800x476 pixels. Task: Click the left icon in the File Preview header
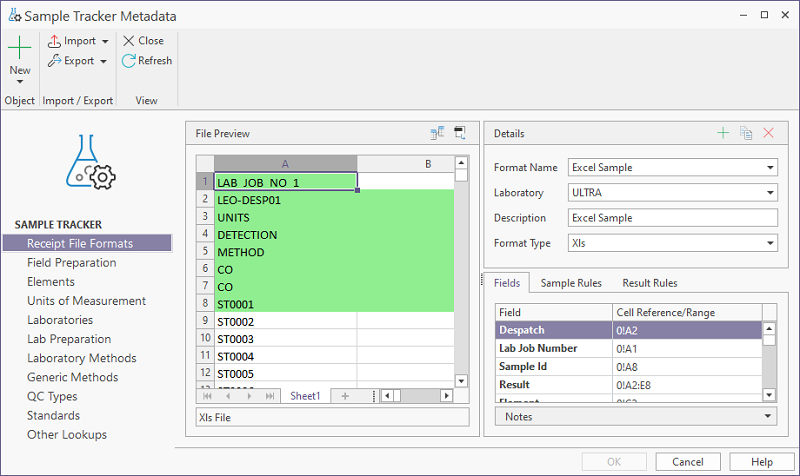[x=438, y=133]
